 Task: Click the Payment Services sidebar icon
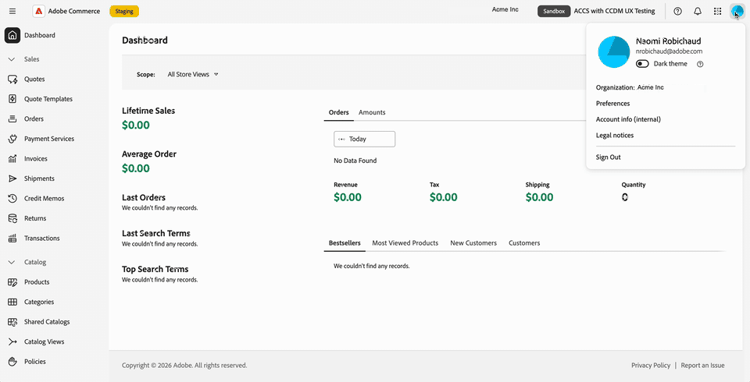click(12, 139)
